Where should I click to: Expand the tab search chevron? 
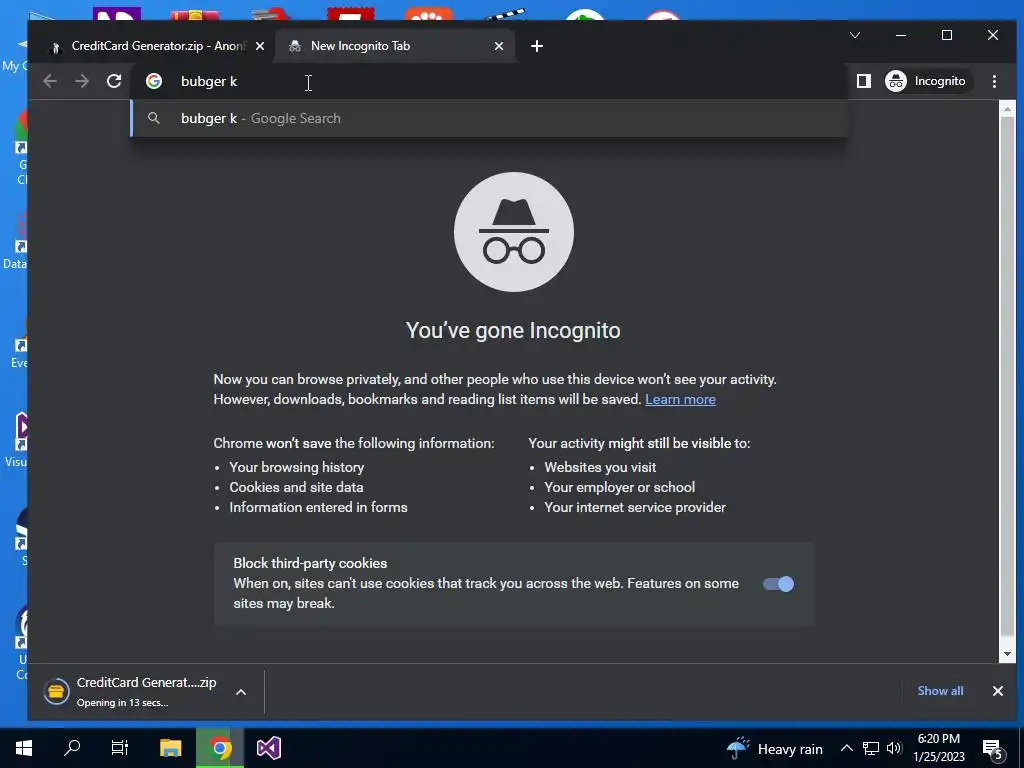click(855, 35)
